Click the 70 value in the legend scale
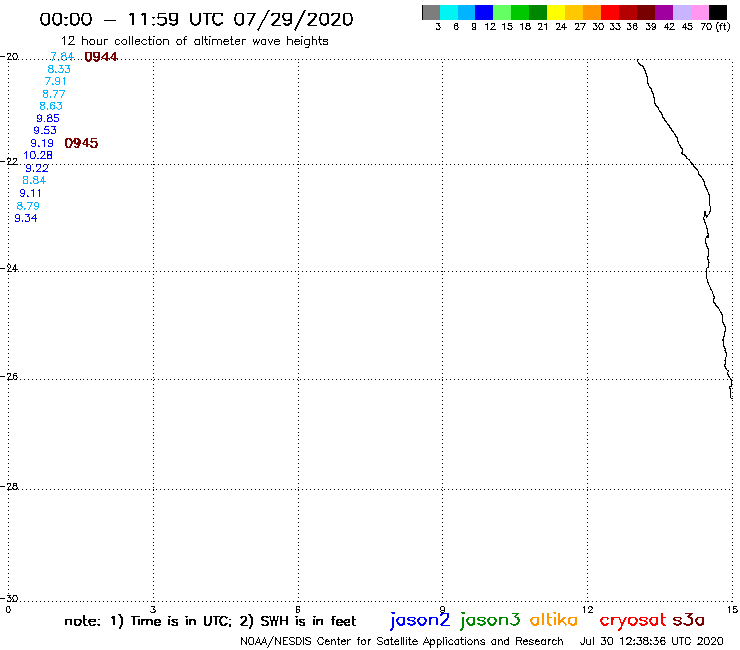740x650 pixels. point(706,26)
